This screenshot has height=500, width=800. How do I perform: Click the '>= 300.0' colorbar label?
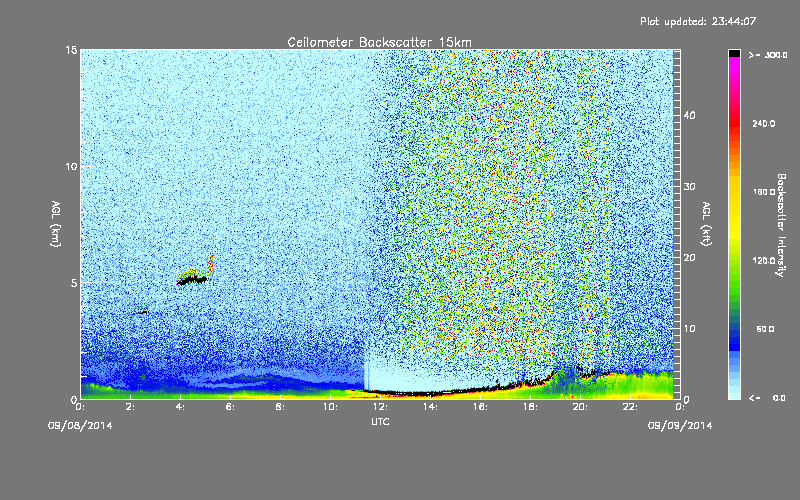point(768,55)
